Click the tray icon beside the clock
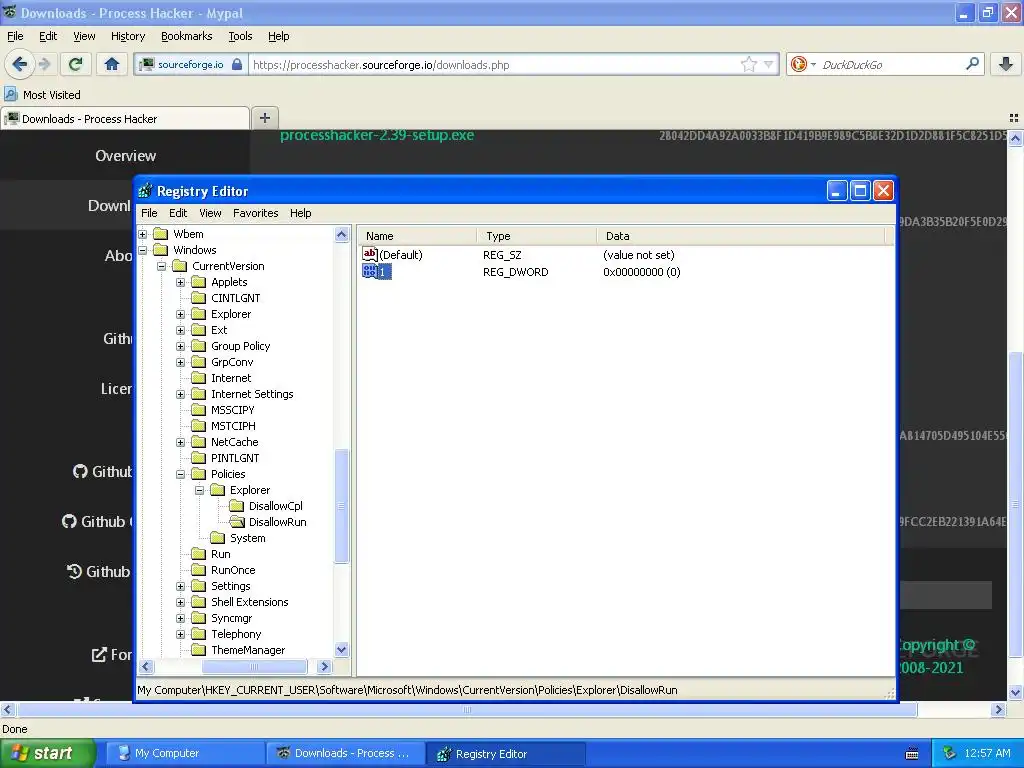Screen dimensions: 1024x768 (x=950, y=754)
